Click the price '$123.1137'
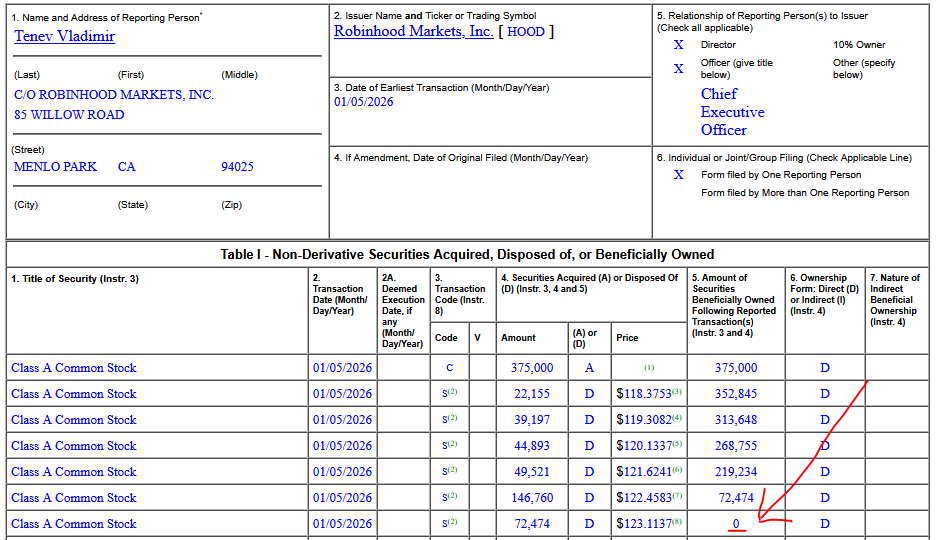The image size is (938, 540). (644, 524)
